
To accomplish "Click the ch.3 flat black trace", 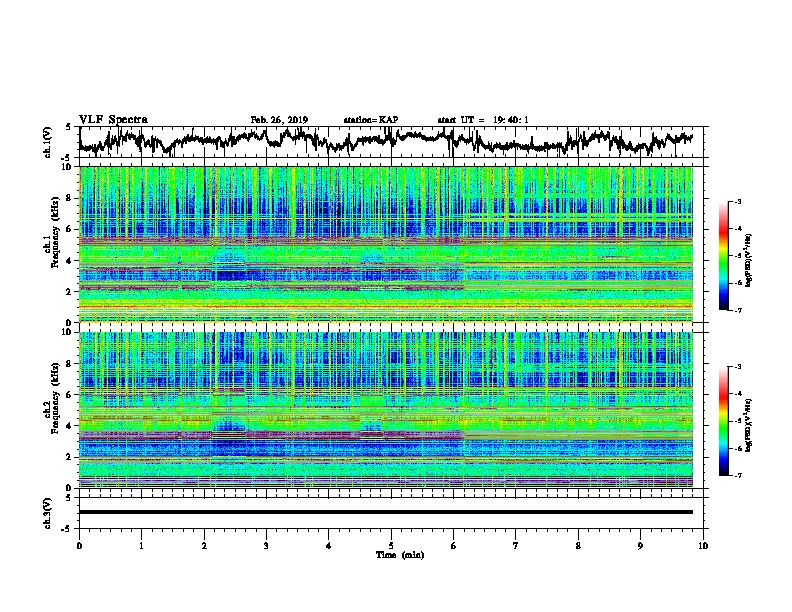I will [x=386, y=512].
